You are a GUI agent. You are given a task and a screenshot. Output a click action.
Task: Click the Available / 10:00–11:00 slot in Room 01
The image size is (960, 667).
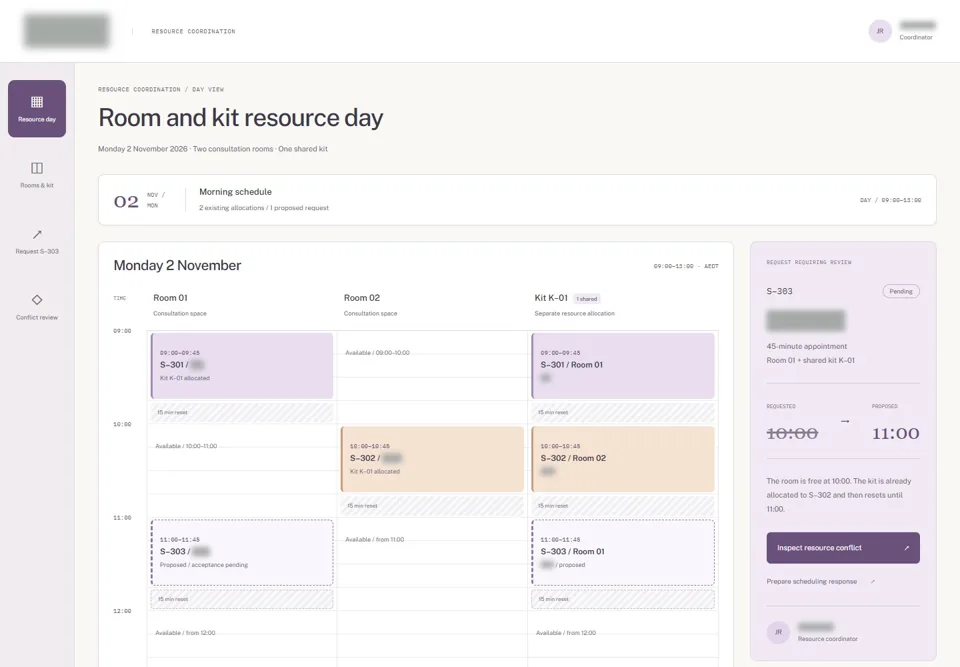[186, 446]
